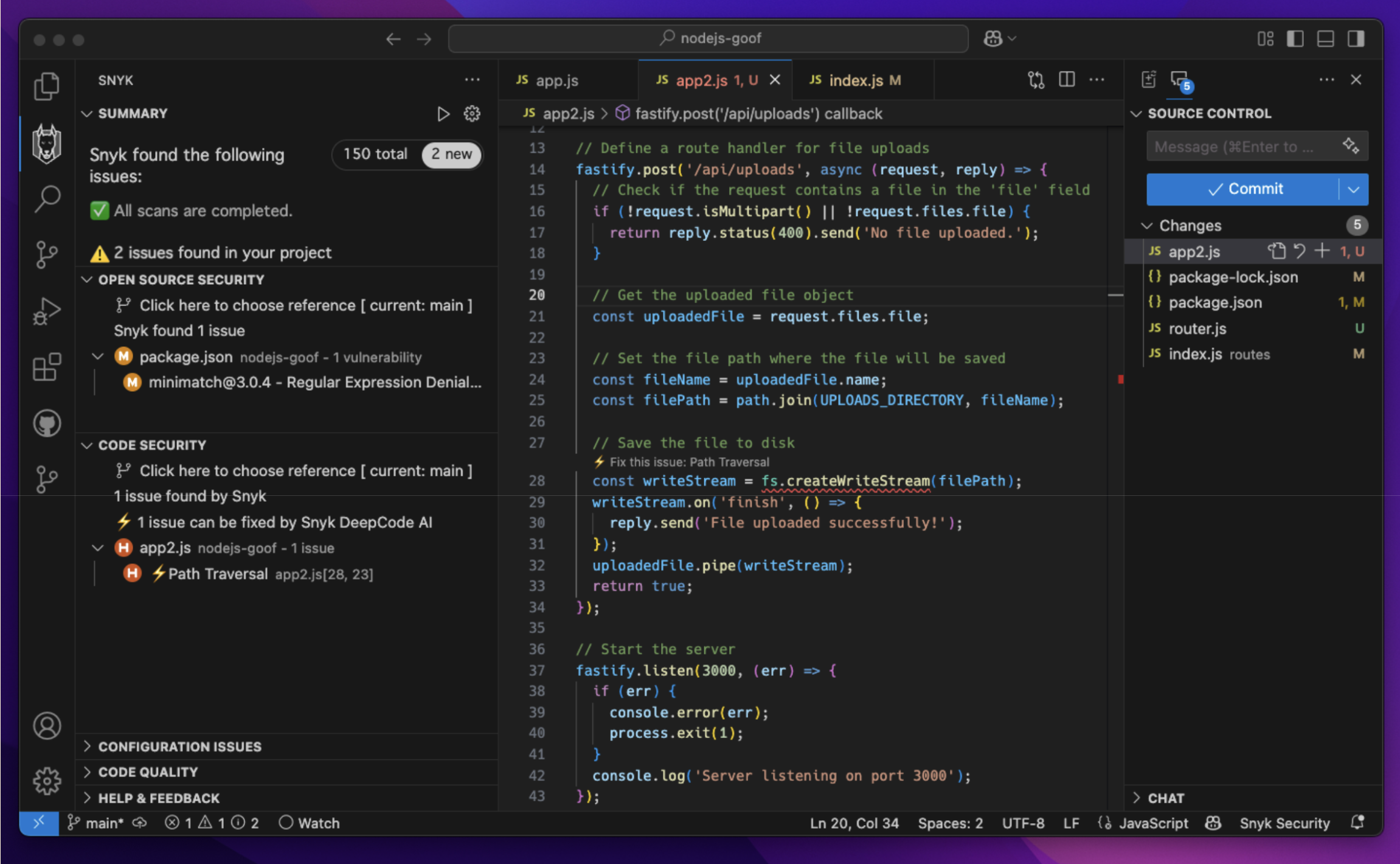Screen dimensions: 1400x864
Task: Toggle the primary side bar
Action: (x=1295, y=39)
